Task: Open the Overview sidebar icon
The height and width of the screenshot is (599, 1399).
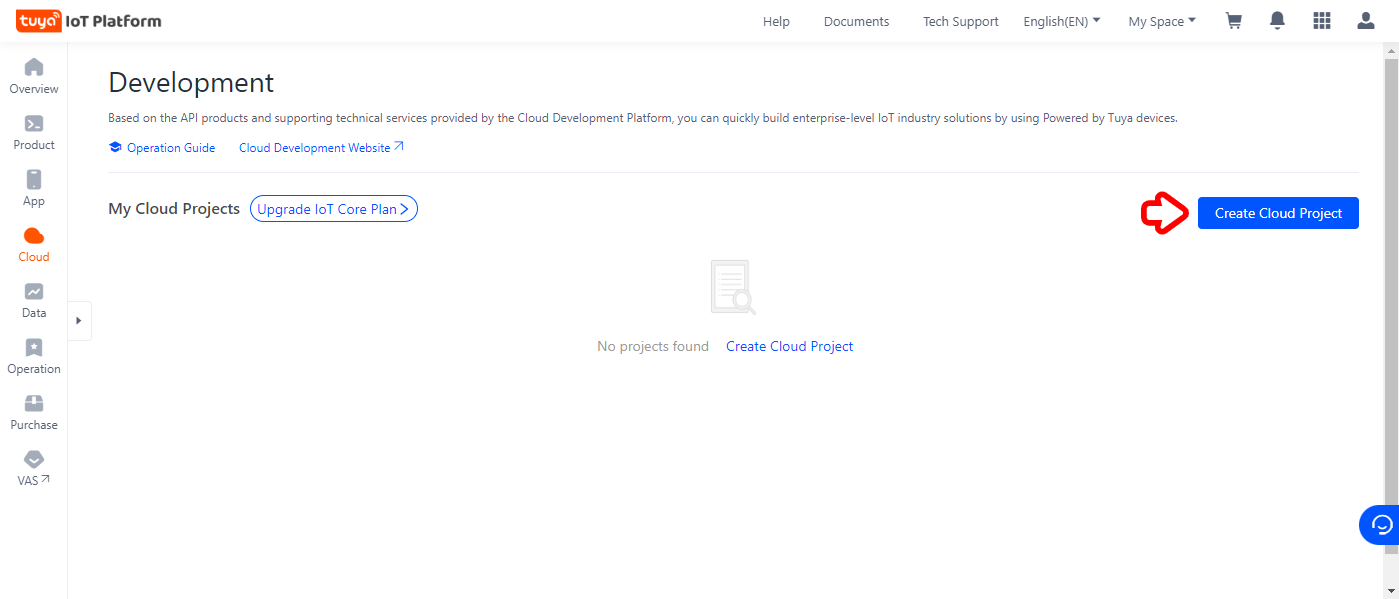Action: [34, 68]
